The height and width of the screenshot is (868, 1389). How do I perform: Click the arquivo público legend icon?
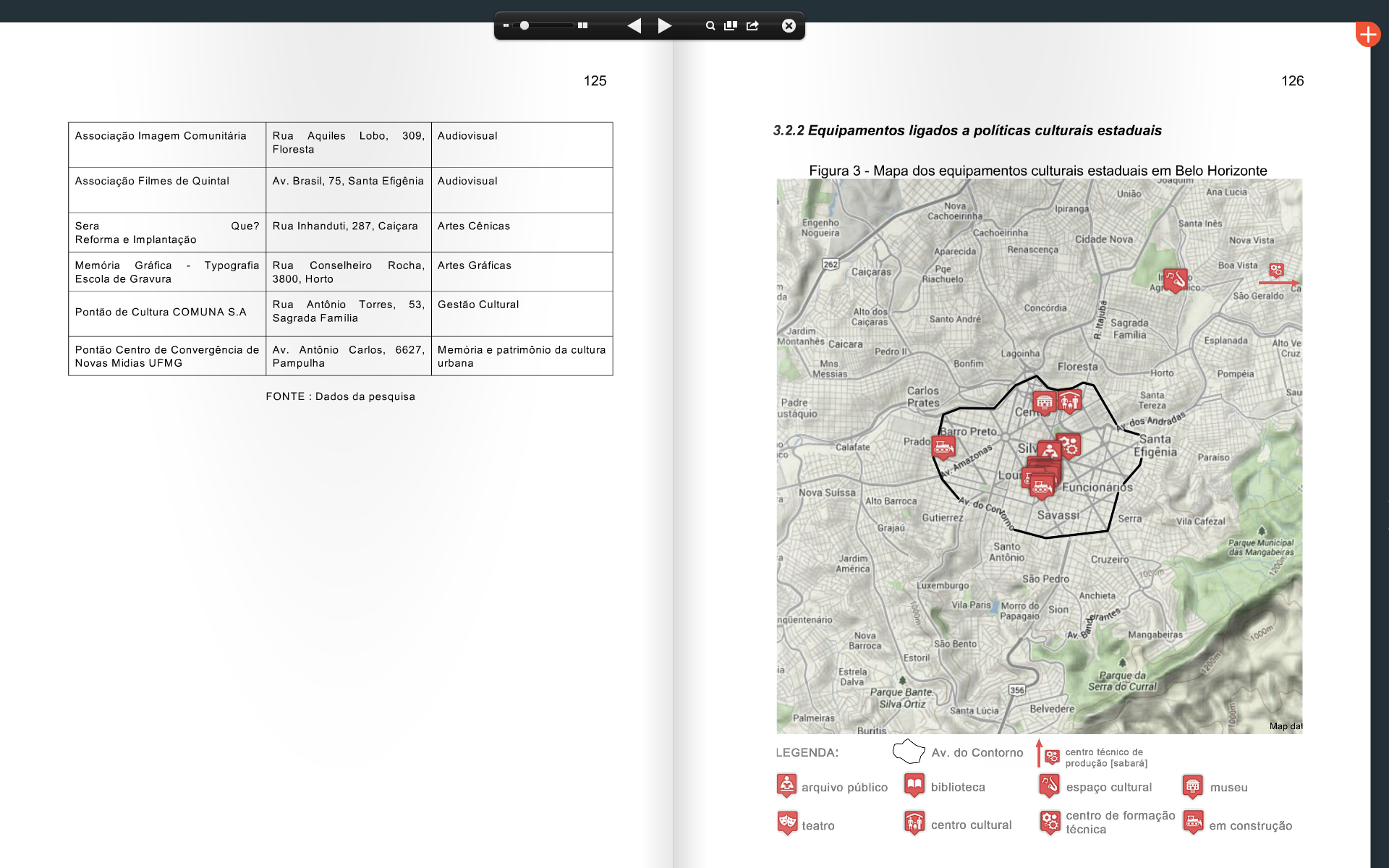786,785
